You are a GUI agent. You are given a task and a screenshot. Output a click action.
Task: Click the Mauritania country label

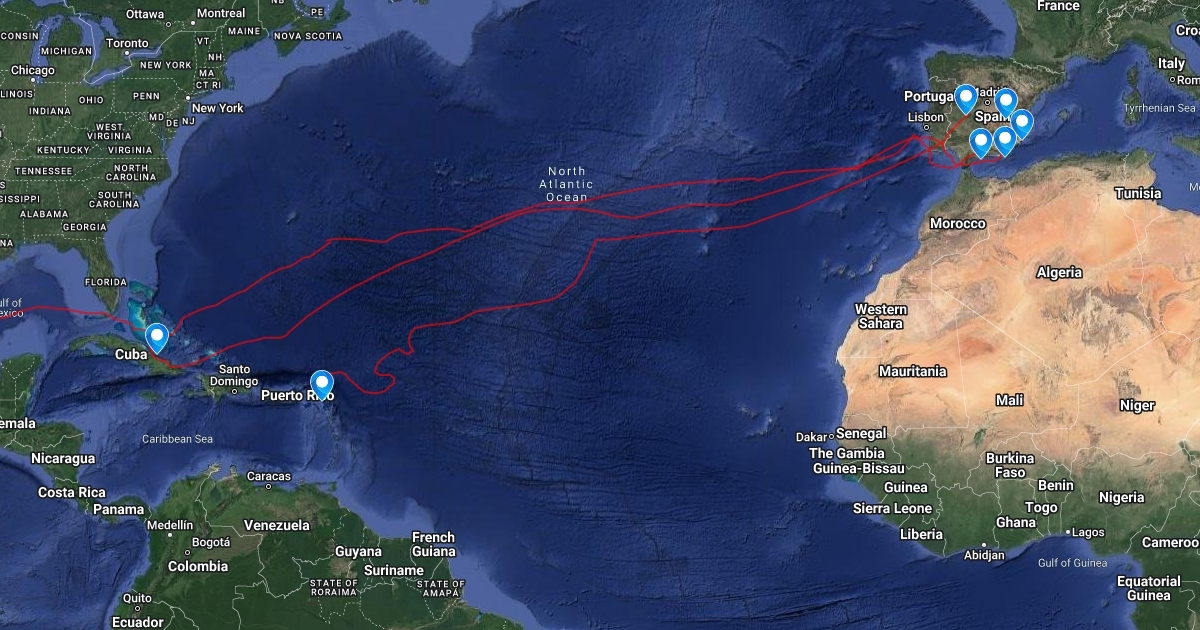912,371
